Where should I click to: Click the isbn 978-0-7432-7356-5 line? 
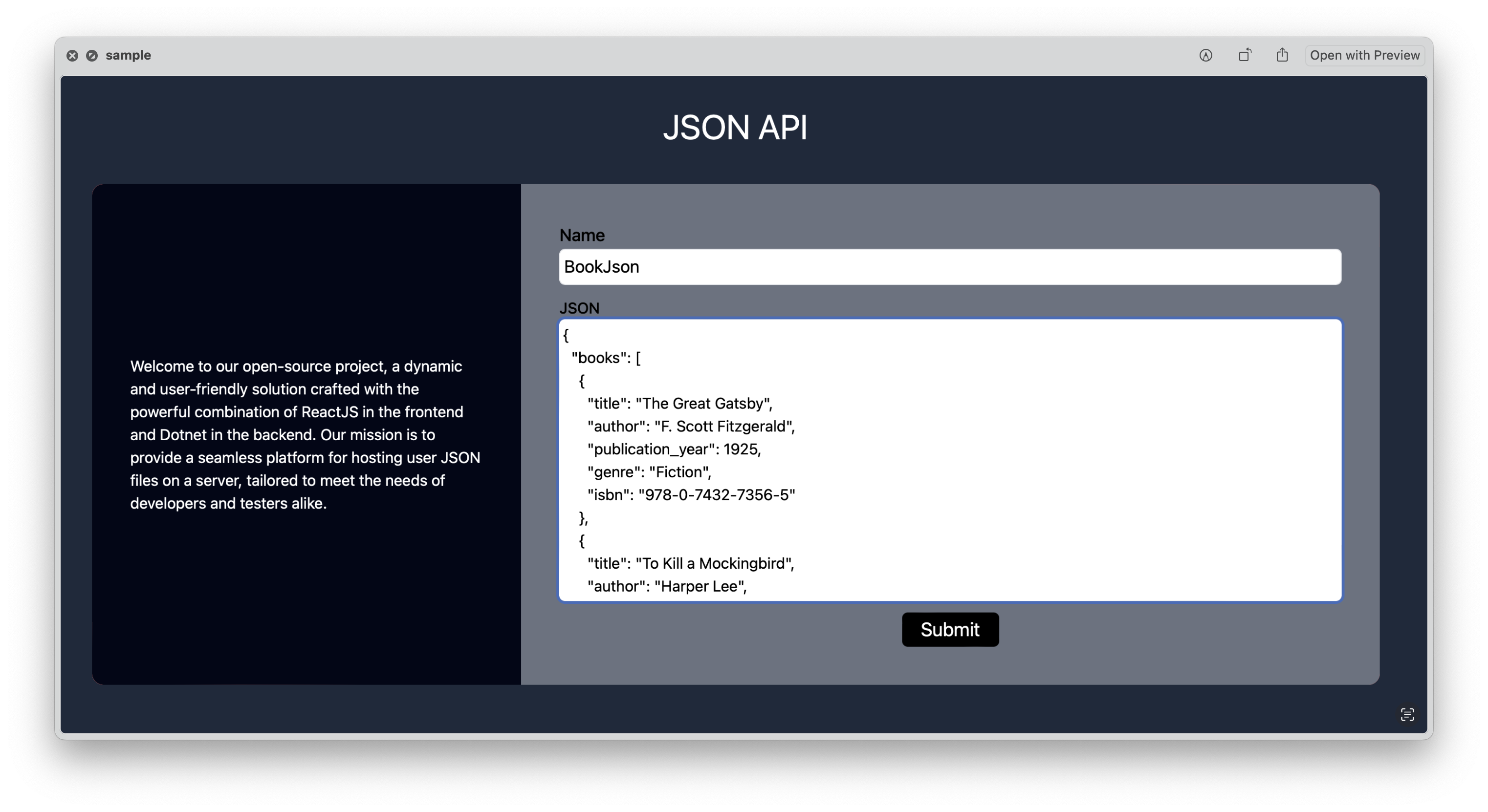click(691, 494)
